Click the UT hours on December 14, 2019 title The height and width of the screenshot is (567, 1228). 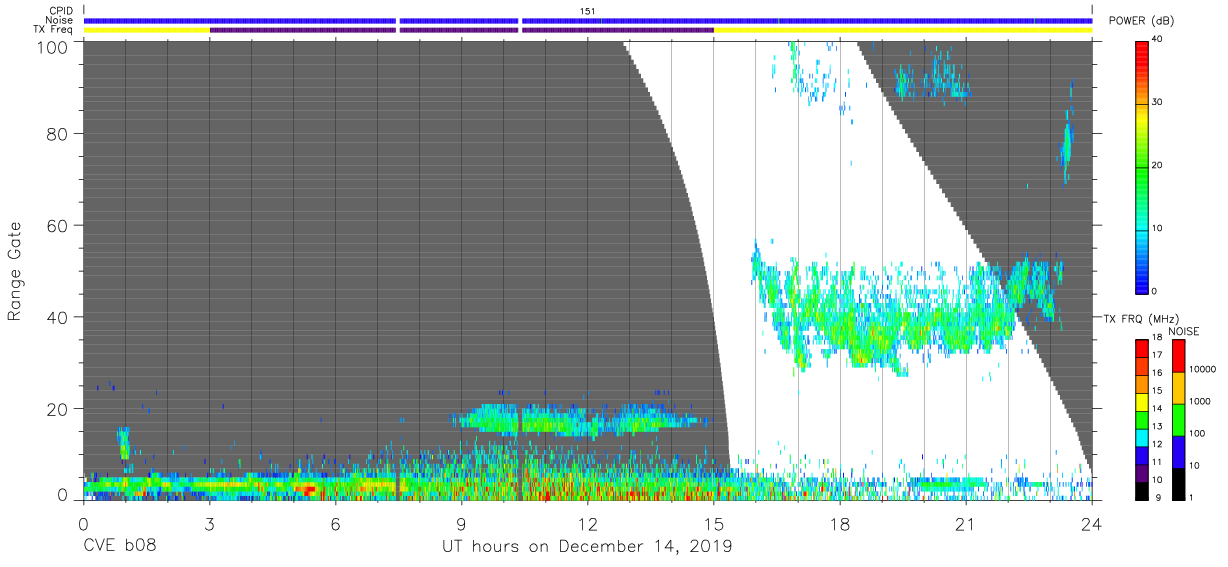click(x=588, y=547)
